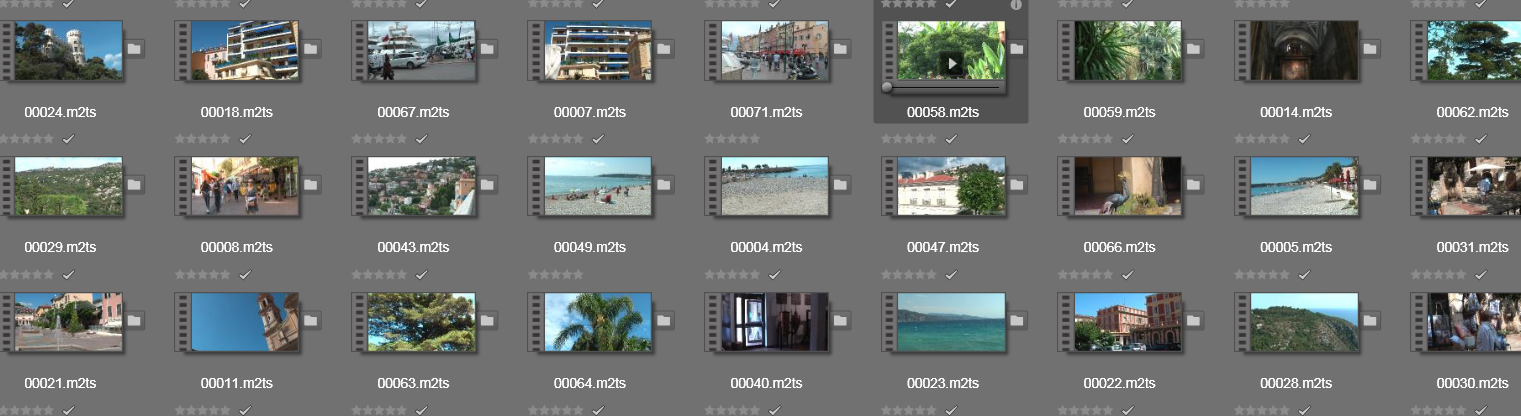Click the folder icon beside 00067.m2ts thumbnail
1521x416 pixels.
point(487,48)
